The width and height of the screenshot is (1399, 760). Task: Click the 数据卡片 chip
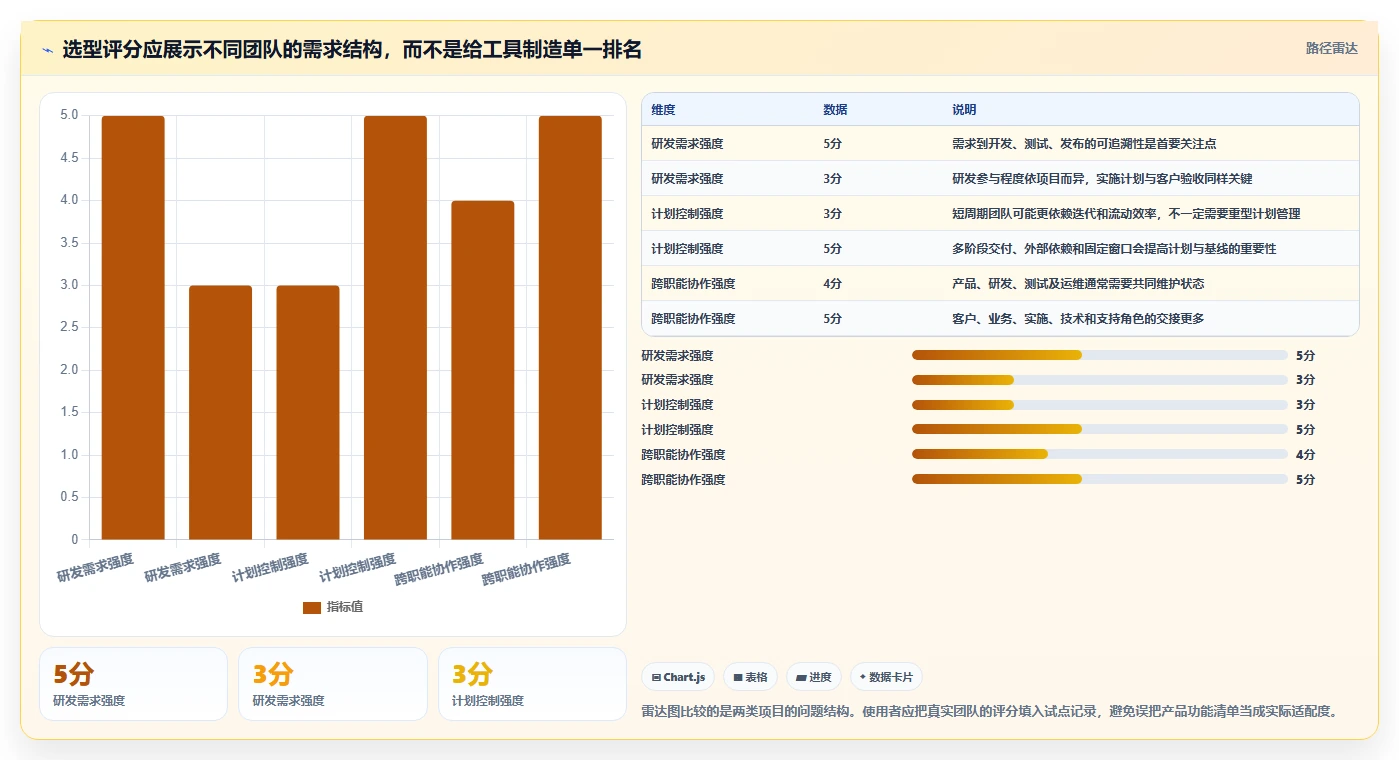(886, 677)
